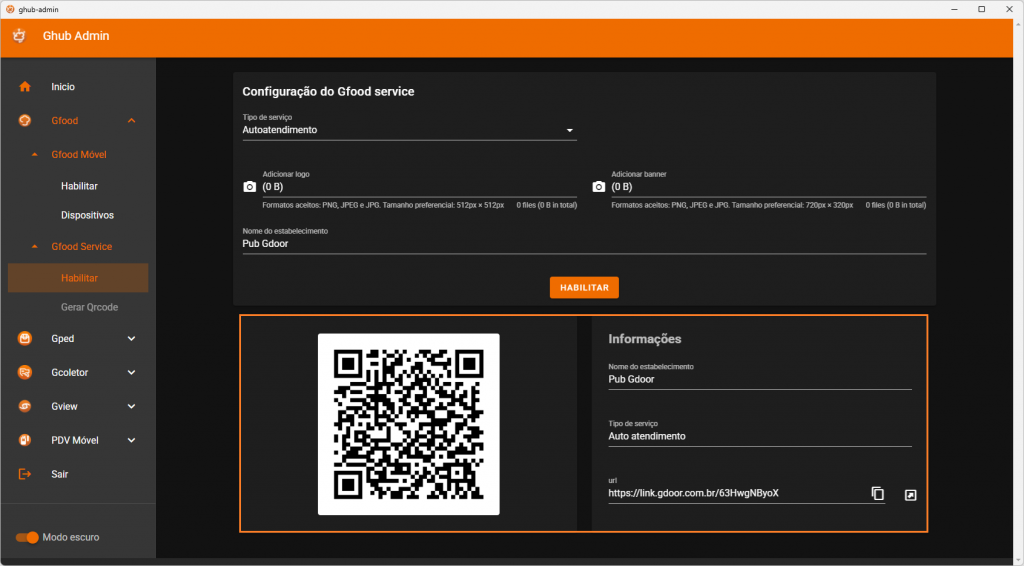1024x566 pixels.
Task: Click the camera icon for Adicionar logo
Action: tap(249, 187)
